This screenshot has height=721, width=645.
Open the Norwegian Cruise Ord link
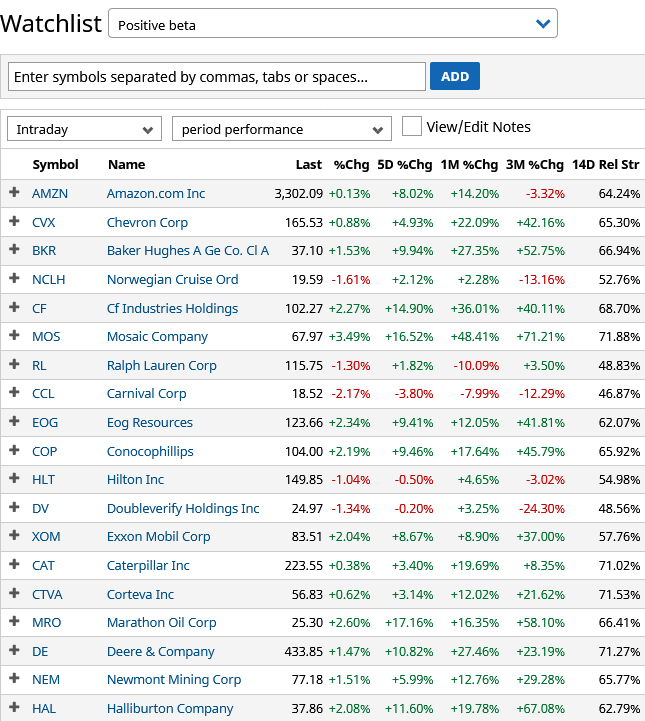click(172, 280)
